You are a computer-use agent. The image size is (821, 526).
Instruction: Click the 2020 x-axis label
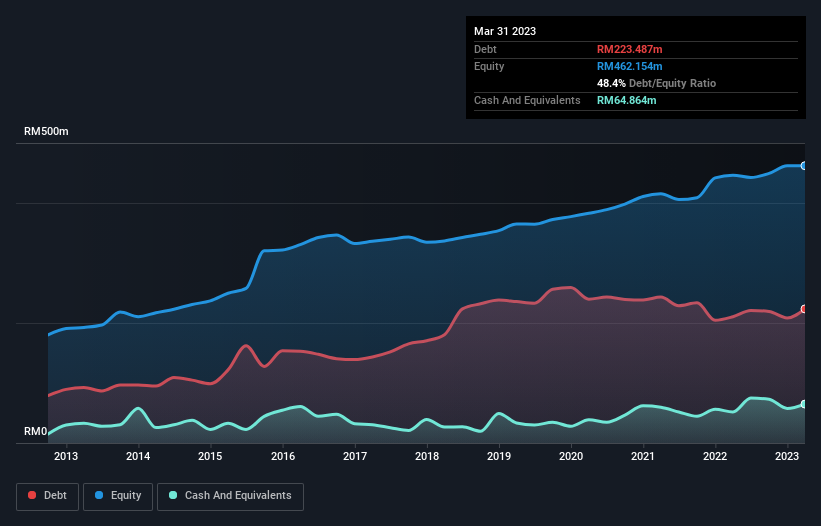(571, 456)
